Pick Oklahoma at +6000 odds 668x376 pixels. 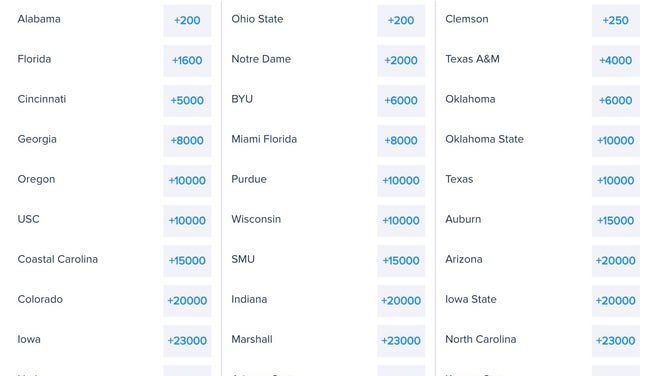616,100
